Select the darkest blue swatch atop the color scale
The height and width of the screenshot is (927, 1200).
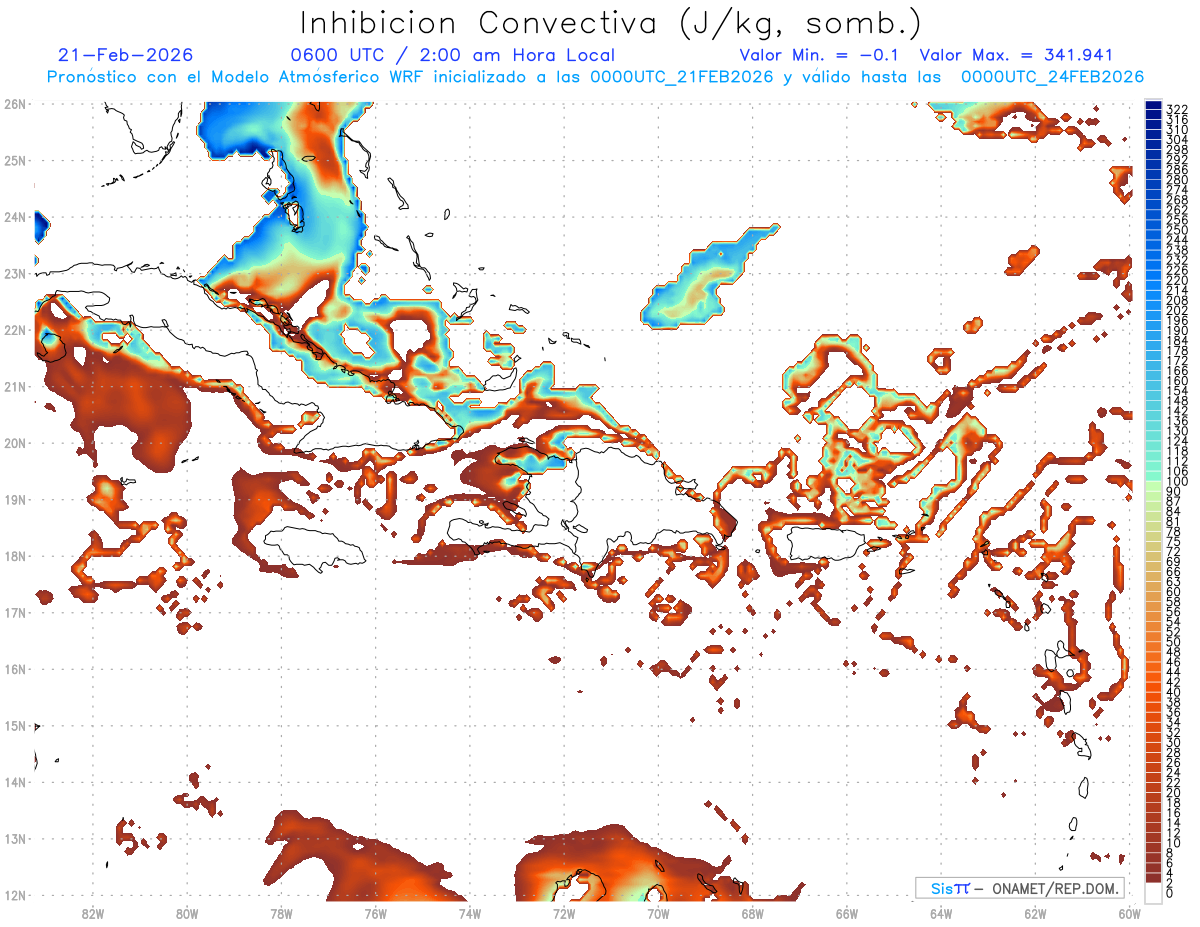tap(1153, 105)
